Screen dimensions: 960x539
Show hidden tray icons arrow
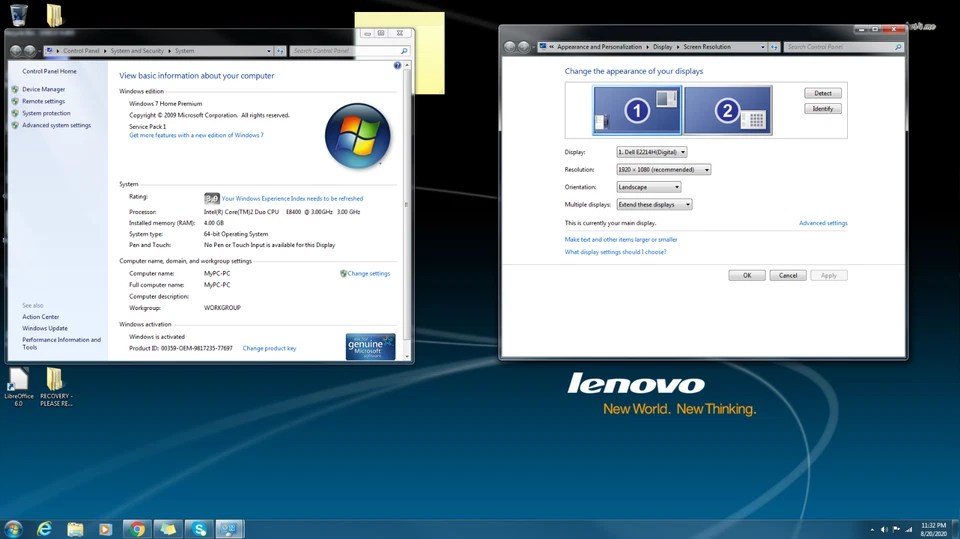pos(872,529)
